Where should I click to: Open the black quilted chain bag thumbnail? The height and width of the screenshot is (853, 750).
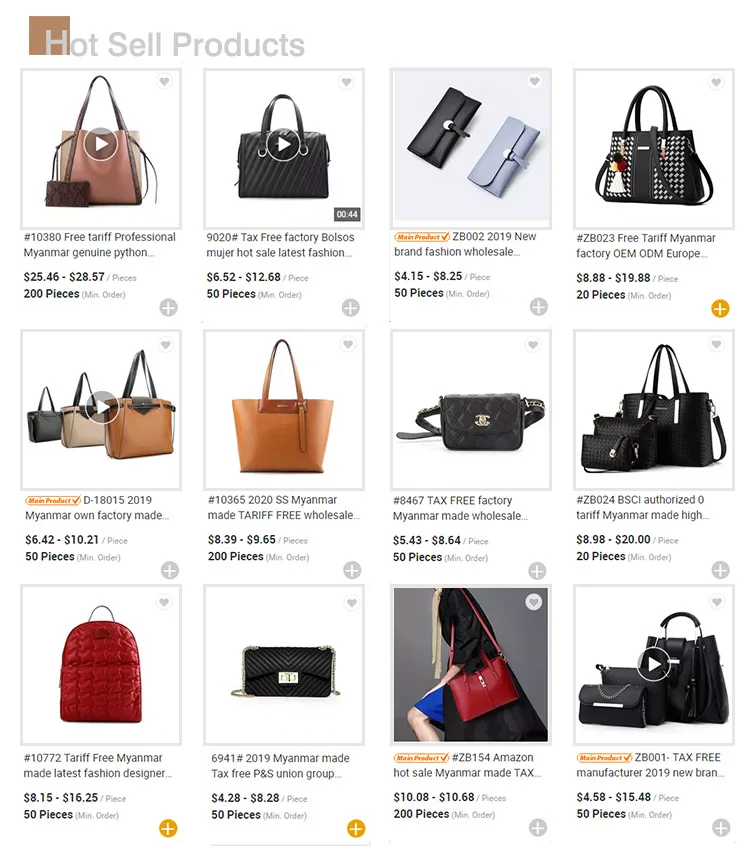tap(283, 665)
